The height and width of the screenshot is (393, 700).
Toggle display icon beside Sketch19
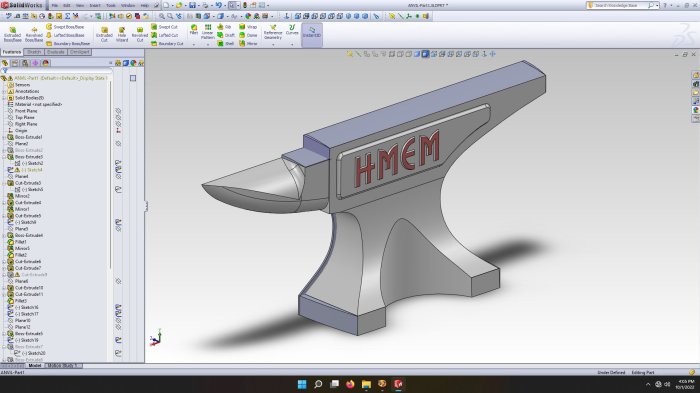[118, 340]
